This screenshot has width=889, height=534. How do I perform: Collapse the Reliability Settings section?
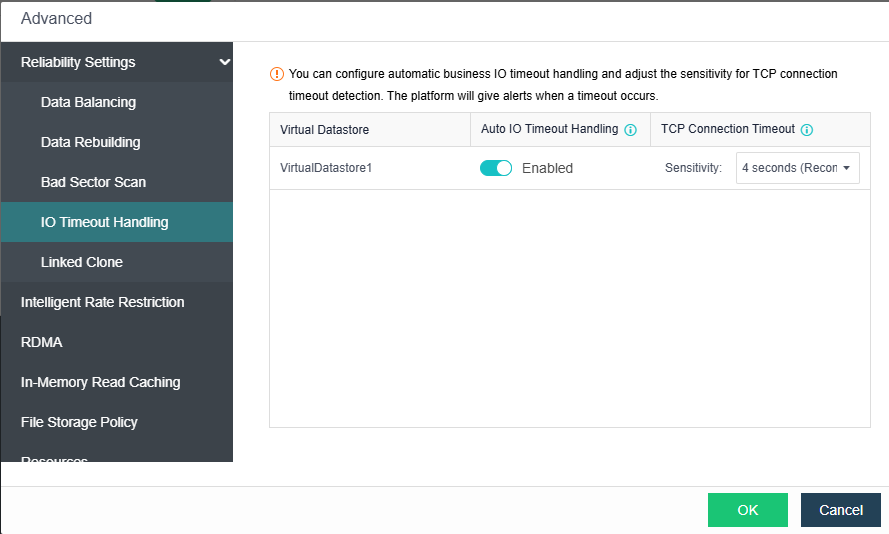[x=225, y=62]
